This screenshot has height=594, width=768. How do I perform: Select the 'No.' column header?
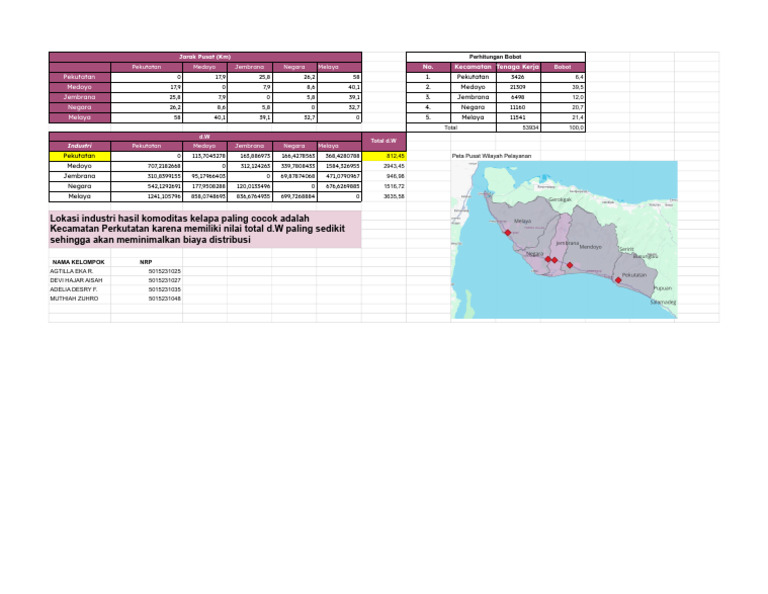click(x=428, y=67)
